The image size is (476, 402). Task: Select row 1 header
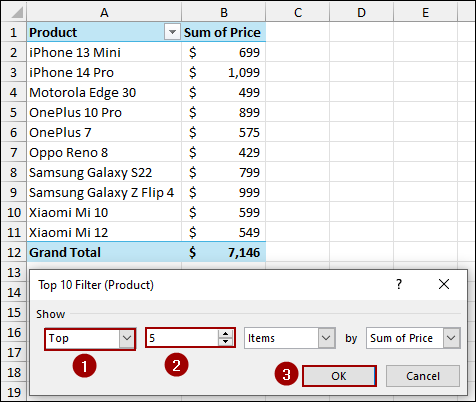coord(14,32)
